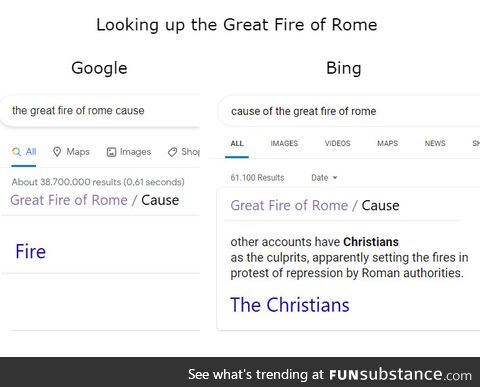Open Bing's Great Fire of Rome link
The height and width of the screenshot is (387, 480).
[289, 205]
